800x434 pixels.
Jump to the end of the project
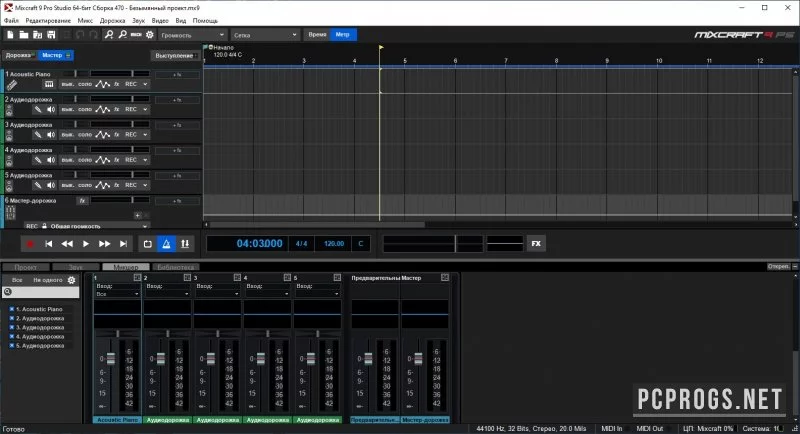pos(123,244)
